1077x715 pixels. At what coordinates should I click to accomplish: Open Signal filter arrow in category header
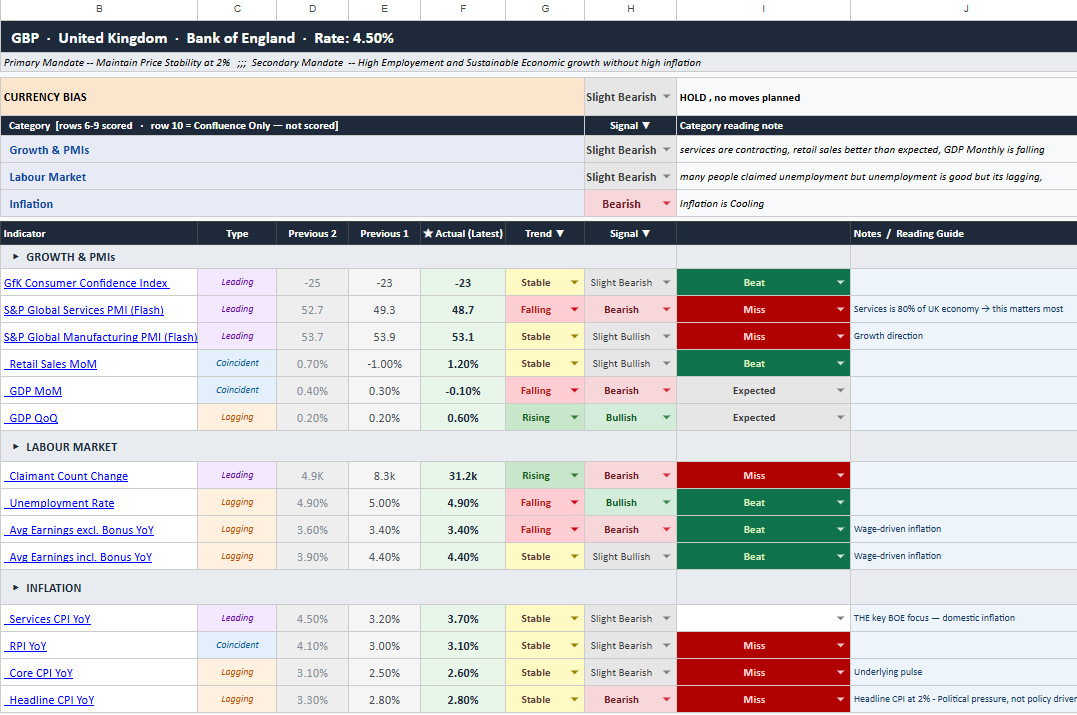click(x=645, y=126)
